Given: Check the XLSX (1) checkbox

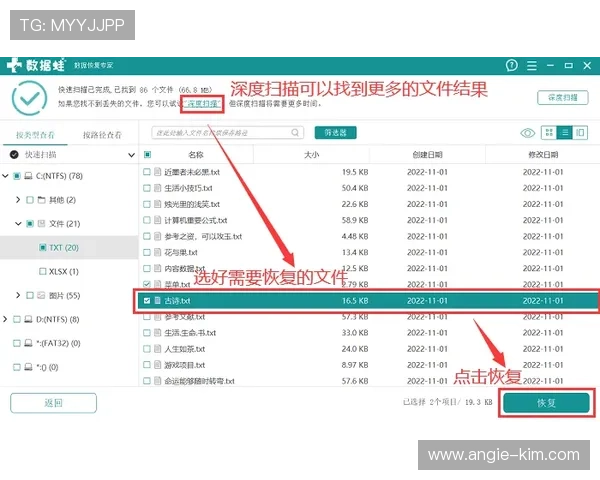Looking at the screenshot, I should [x=43, y=271].
